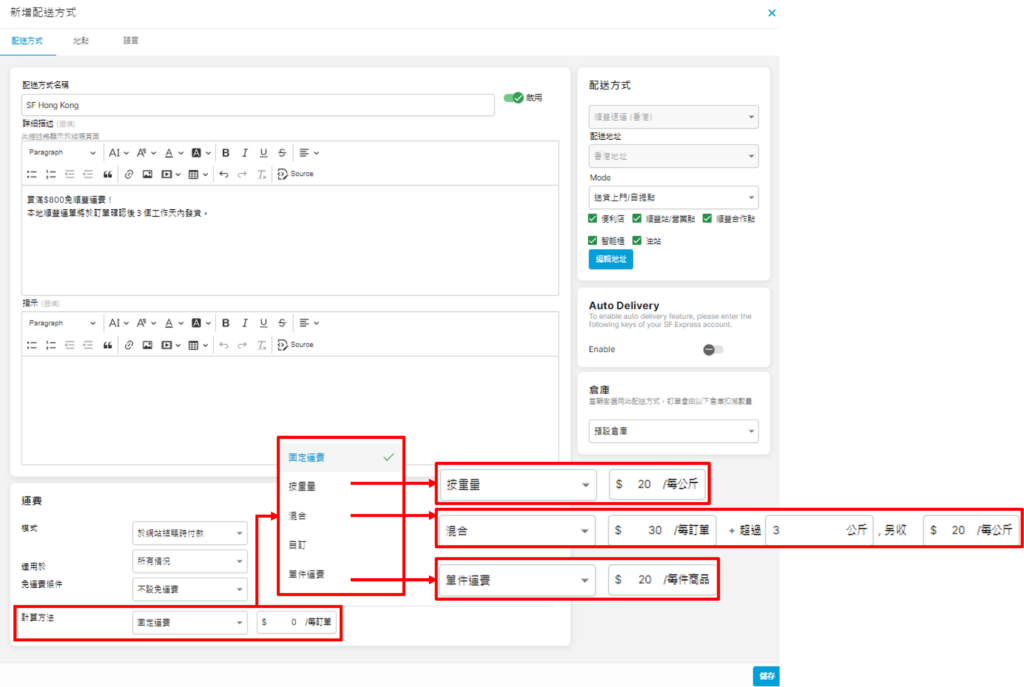Apply strikethrough in the 提示 editor toolbar
1024x687 pixels.
click(x=283, y=323)
